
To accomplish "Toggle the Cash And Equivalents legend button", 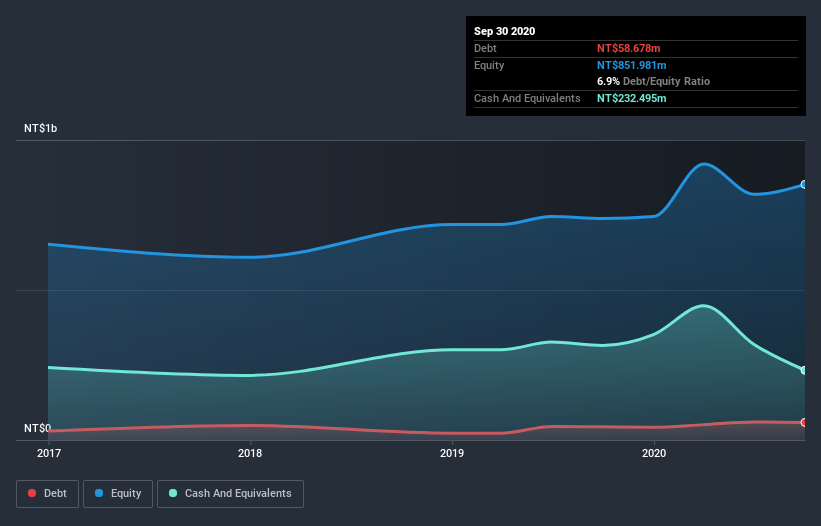I will [230, 494].
